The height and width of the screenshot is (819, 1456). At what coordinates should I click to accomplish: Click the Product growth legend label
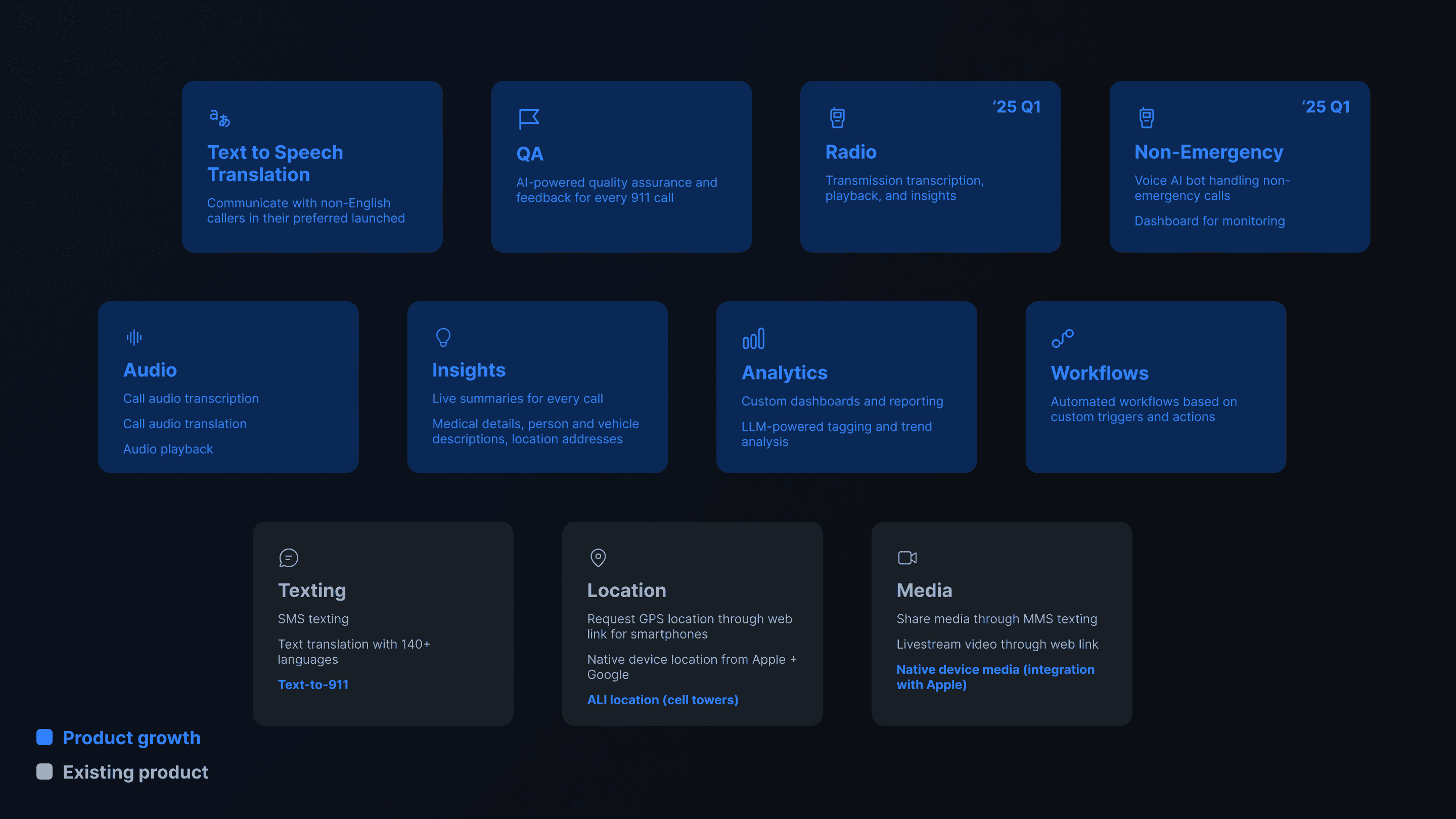(x=131, y=738)
